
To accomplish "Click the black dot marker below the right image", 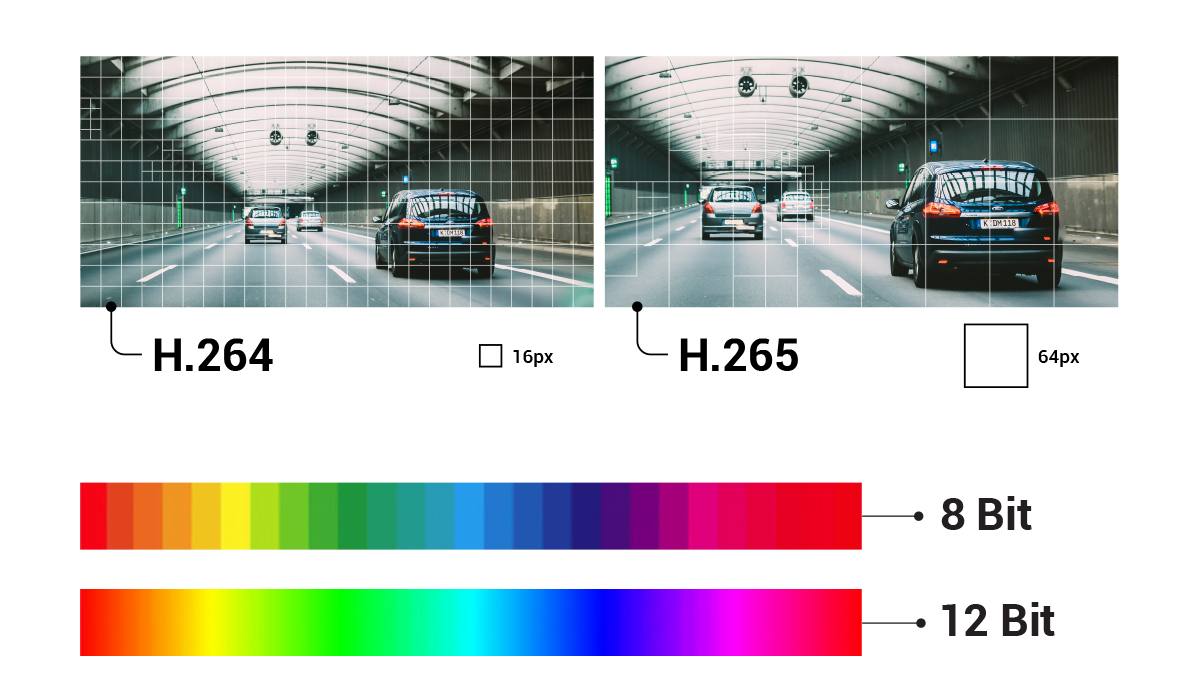I will point(637,306).
